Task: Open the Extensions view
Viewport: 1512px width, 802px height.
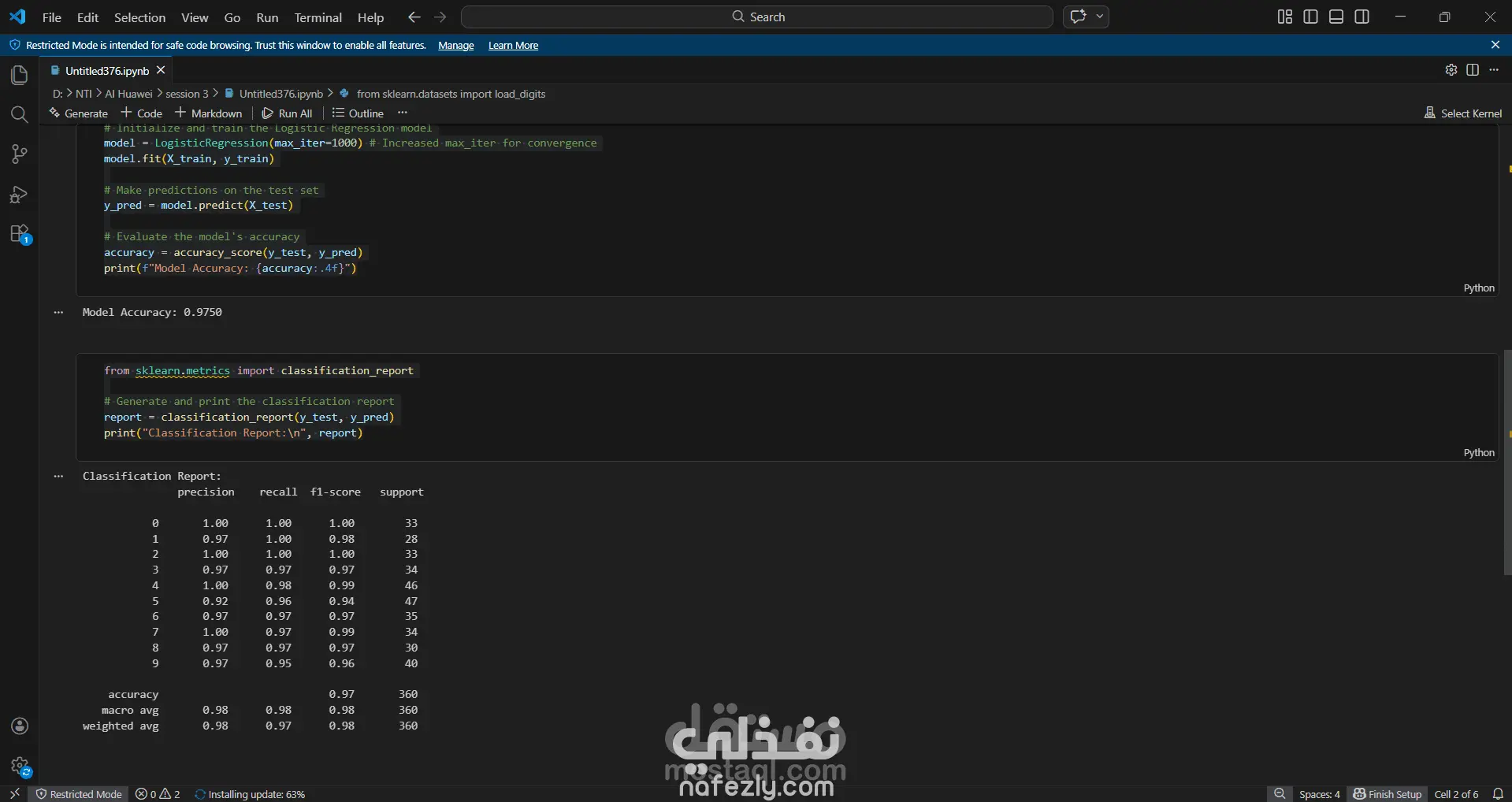Action: tap(19, 234)
